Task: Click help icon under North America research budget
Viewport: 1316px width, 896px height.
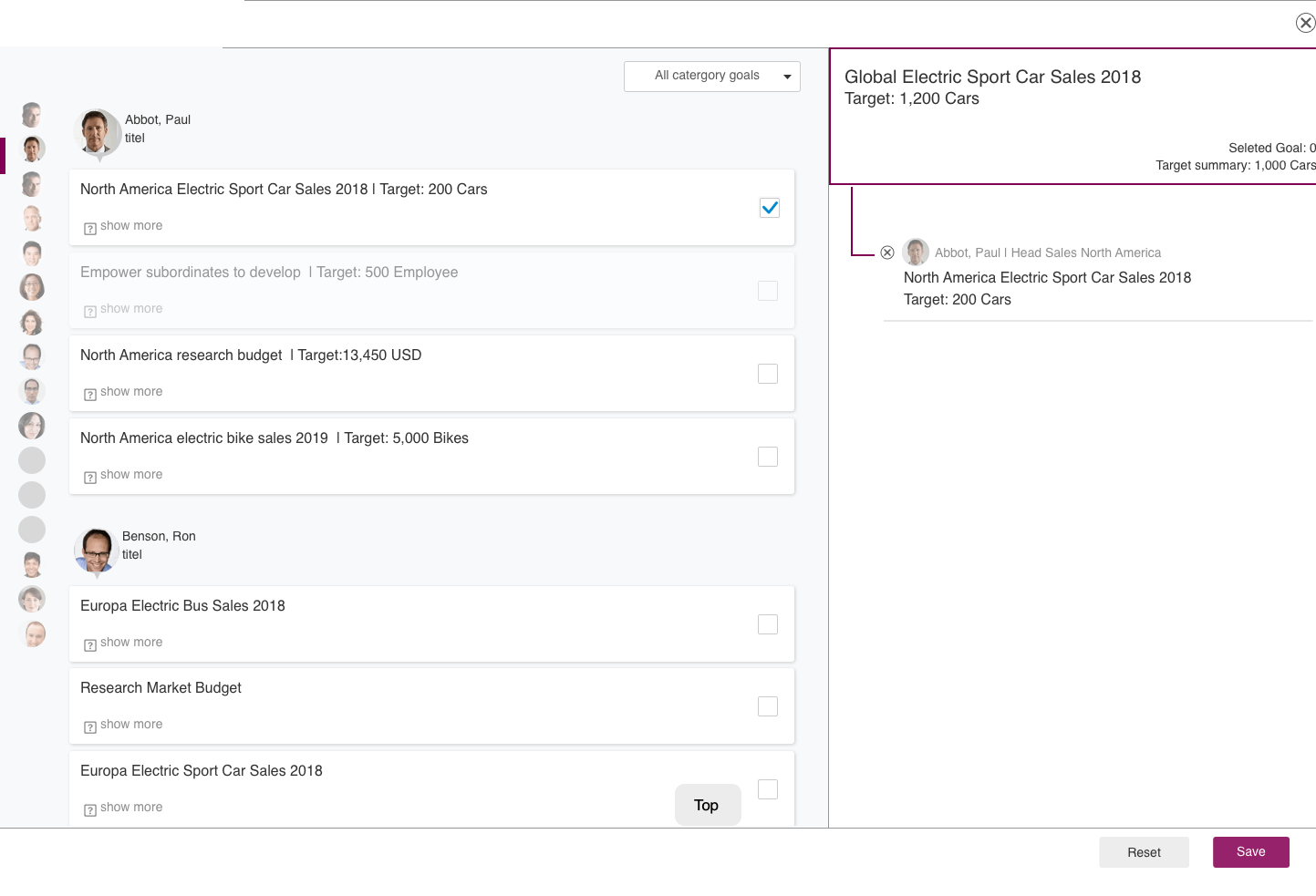Action: point(90,395)
